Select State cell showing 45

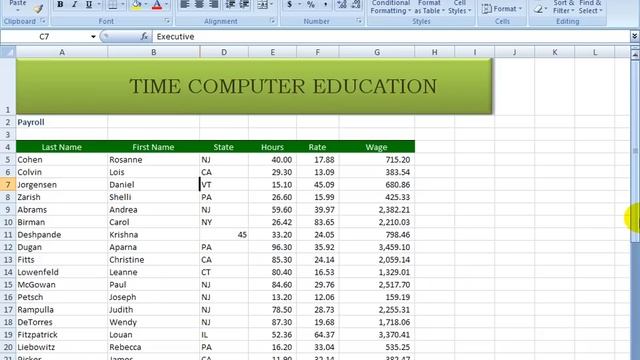click(224, 235)
